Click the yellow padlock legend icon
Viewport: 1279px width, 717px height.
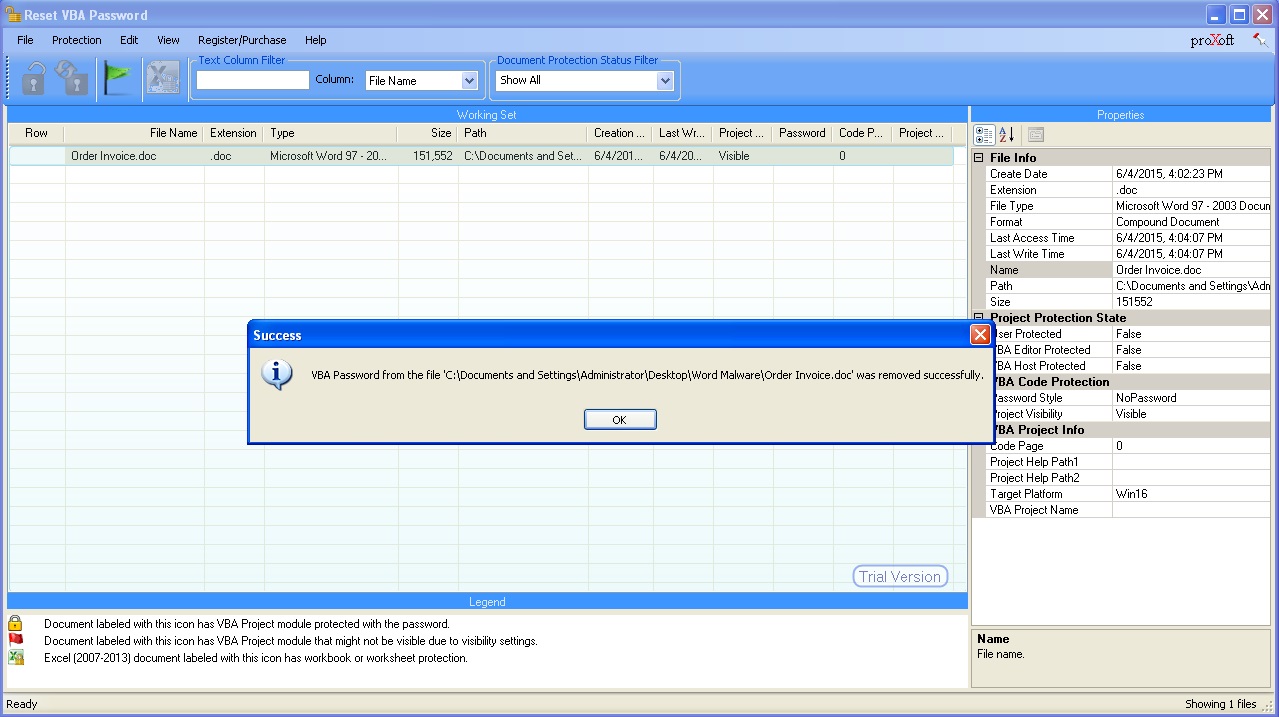tap(15, 624)
